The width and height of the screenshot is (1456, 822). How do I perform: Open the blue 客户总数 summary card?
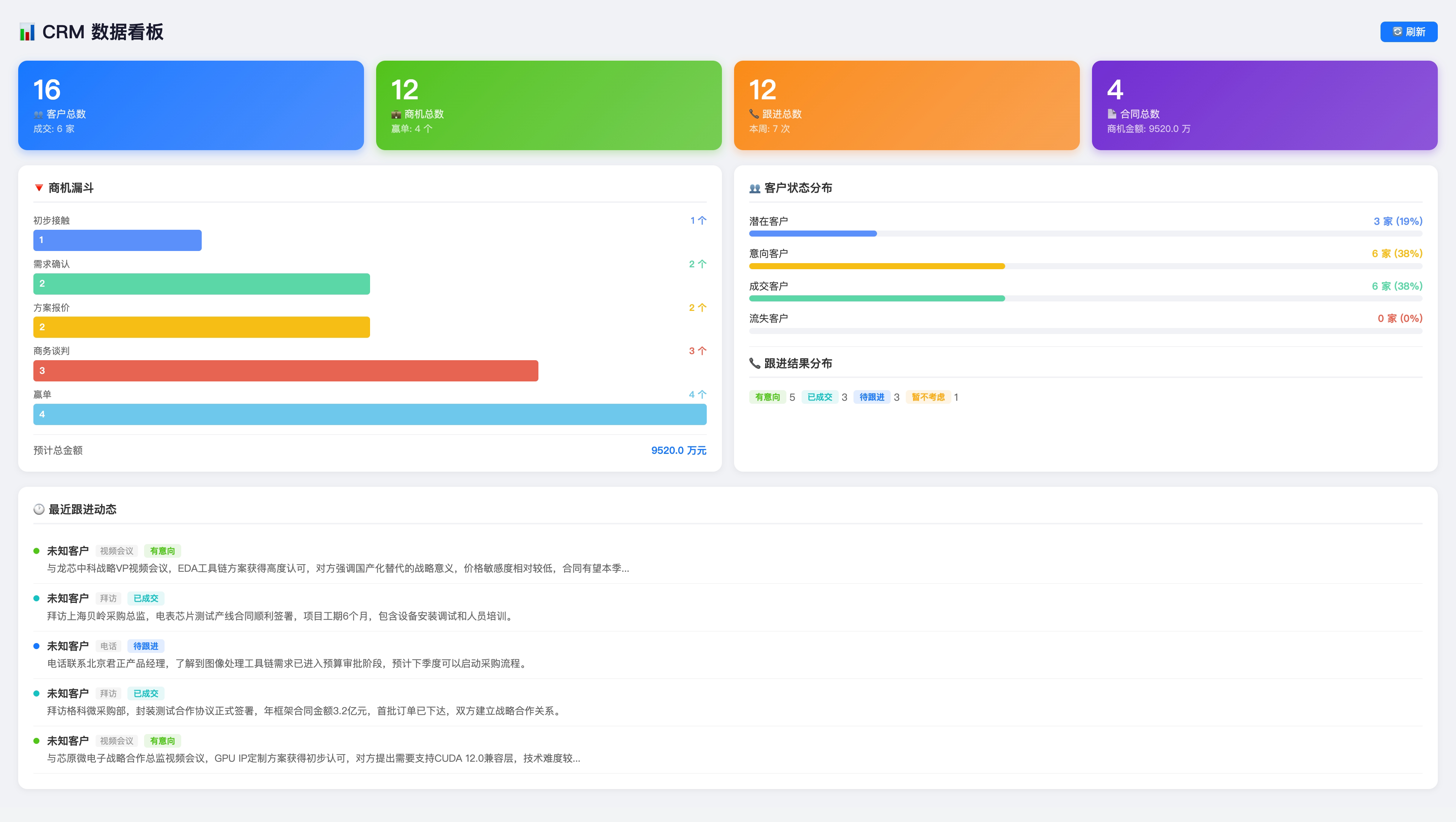pos(191,105)
